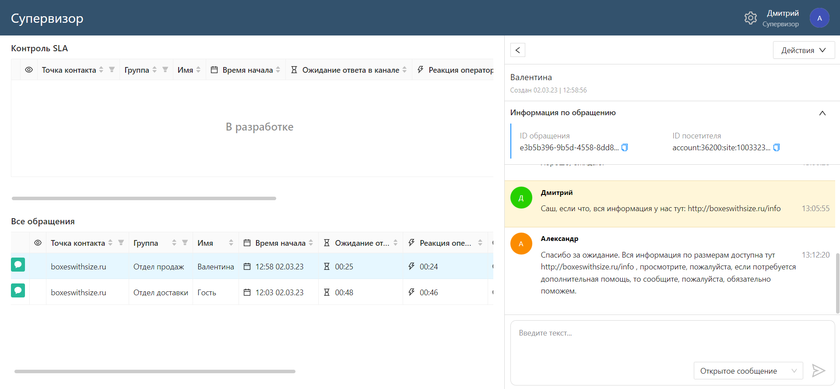Screen dimensions: 840x389
Task: Click calendar icon in Валентина's row
Action: (247, 266)
